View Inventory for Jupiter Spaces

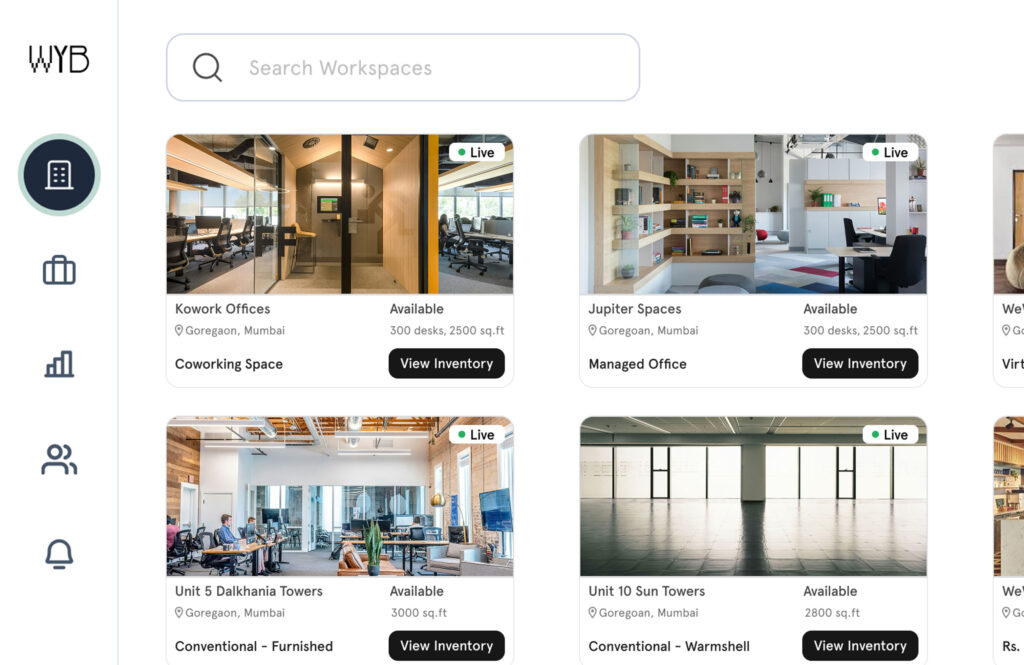pyautogui.click(x=860, y=363)
